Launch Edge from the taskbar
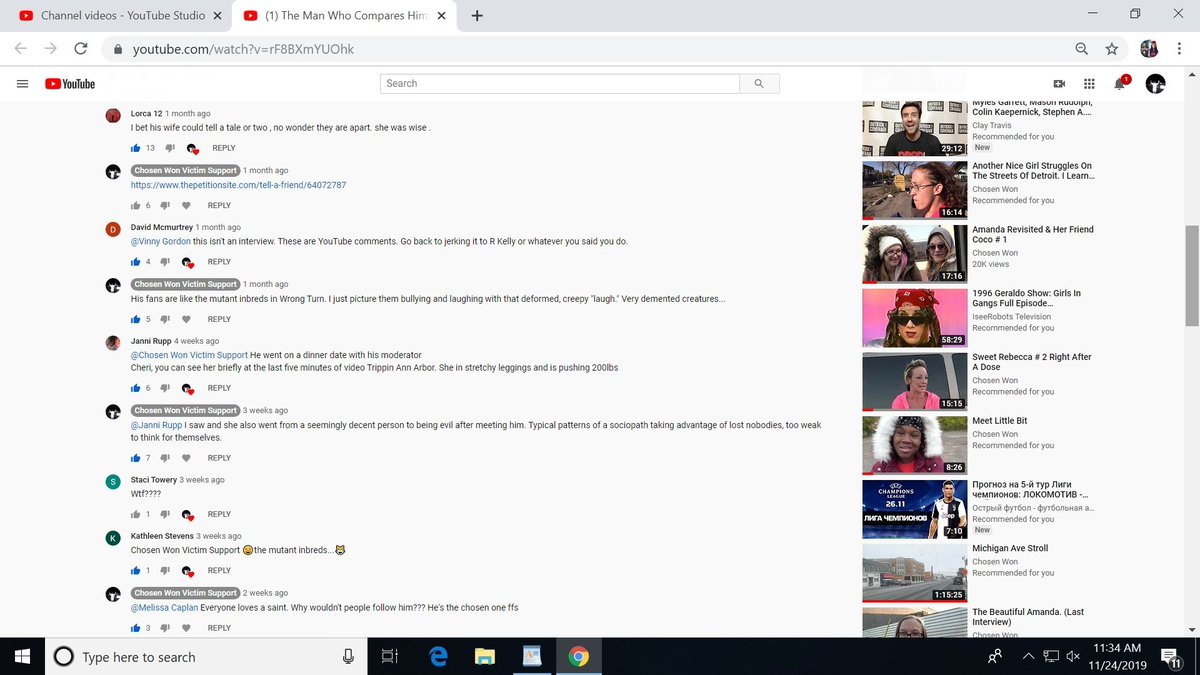 pyautogui.click(x=438, y=656)
